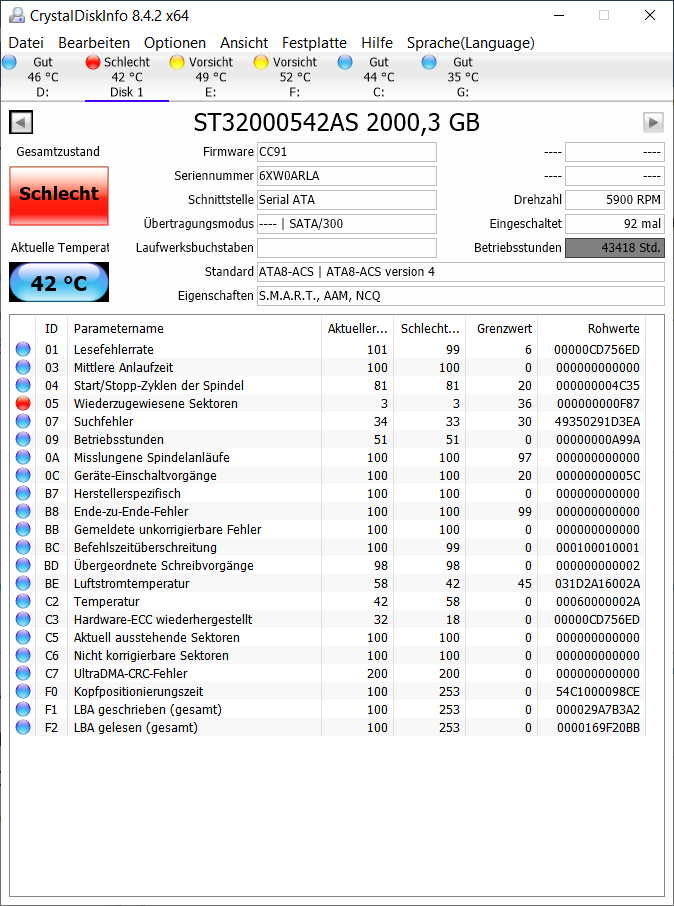Click the Eigenschaften field S.M.A.R.T., AAM, NCQ
Image resolution: width=674 pixels, height=906 pixels.
(461, 296)
